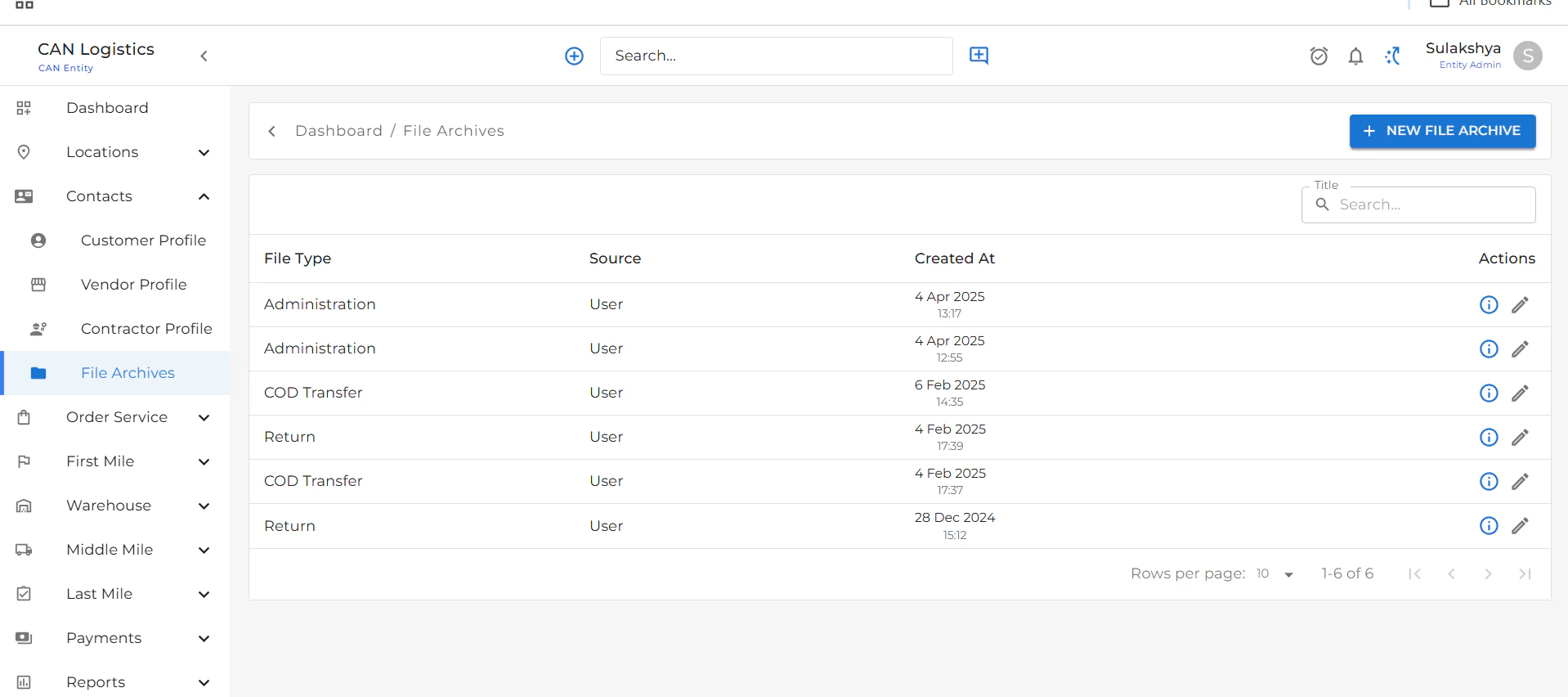Click the Dashboard breadcrumb link
The image size is (1568, 697).
(338, 131)
